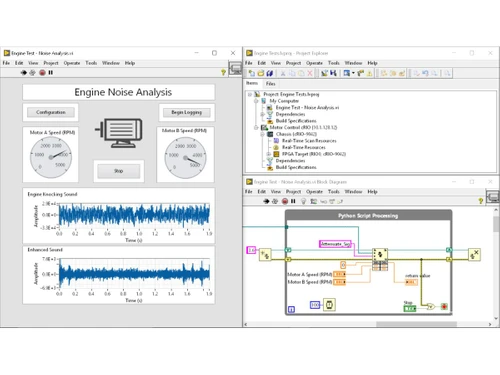This screenshot has height=375, width=500.
Task: Click the Motor B Speed (RPM) gauge dial
Action: point(185,158)
